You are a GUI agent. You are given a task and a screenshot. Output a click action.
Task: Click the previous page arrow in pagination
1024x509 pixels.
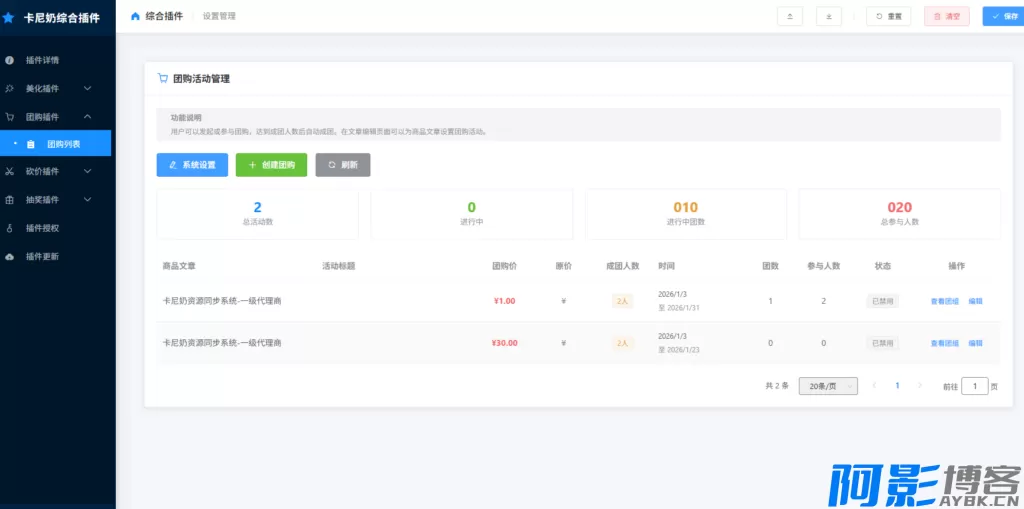tap(874, 385)
